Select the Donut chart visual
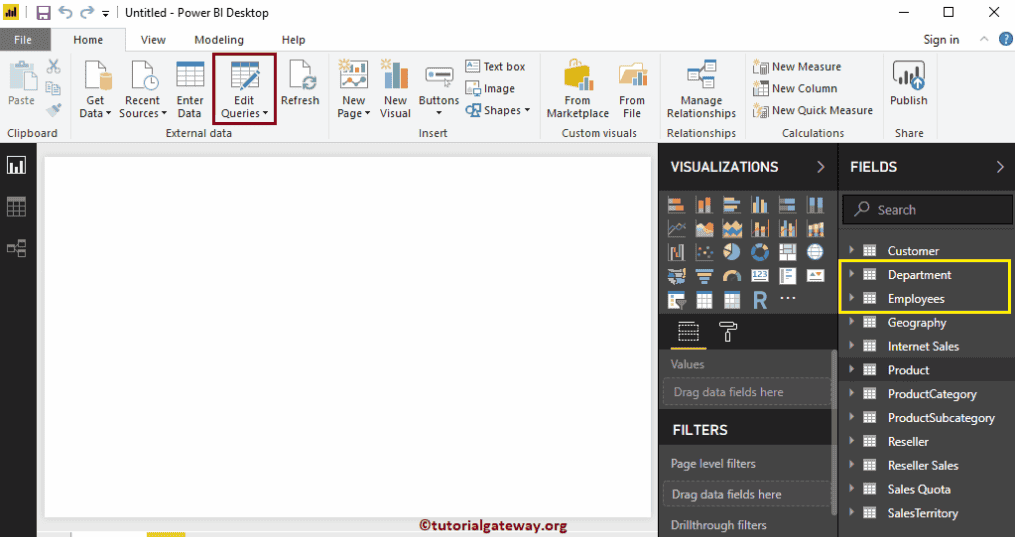This screenshot has width=1015, height=537. coord(760,252)
